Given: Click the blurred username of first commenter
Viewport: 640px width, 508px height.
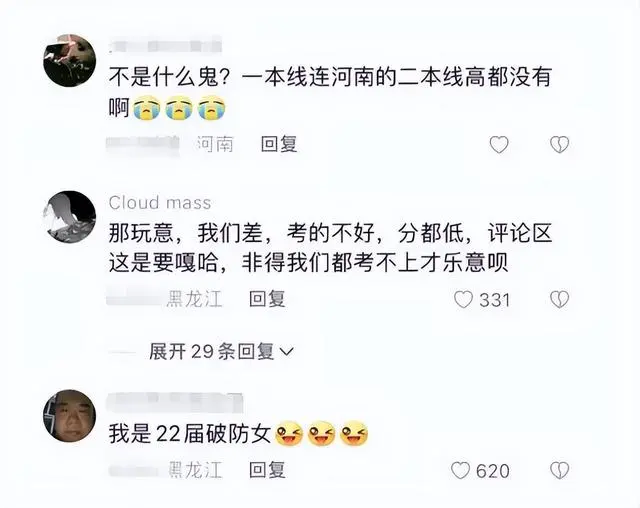Looking at the screenshot, I should [165, 44].
